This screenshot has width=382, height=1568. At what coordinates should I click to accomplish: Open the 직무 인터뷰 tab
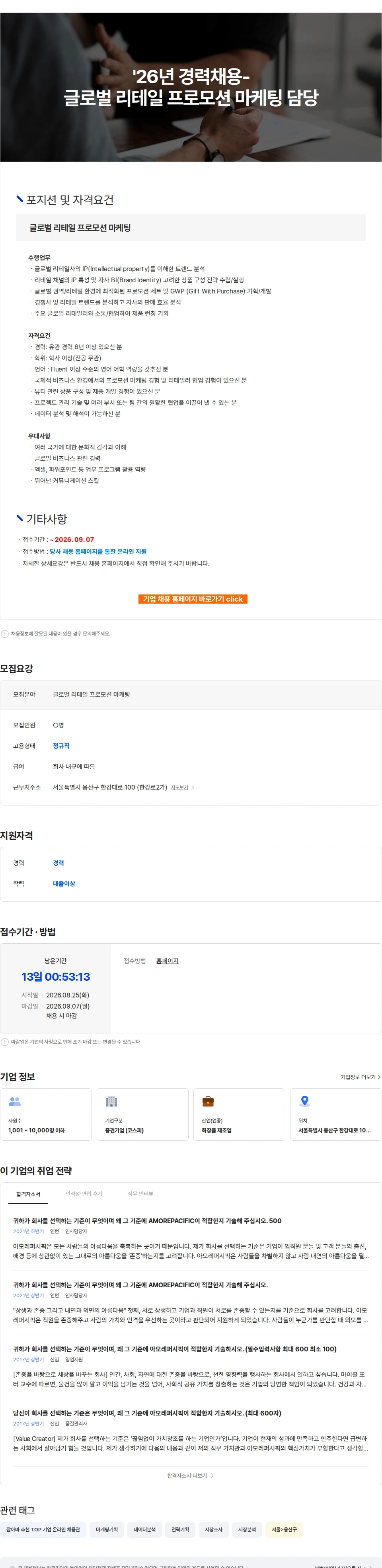[x=140, y=1194]
